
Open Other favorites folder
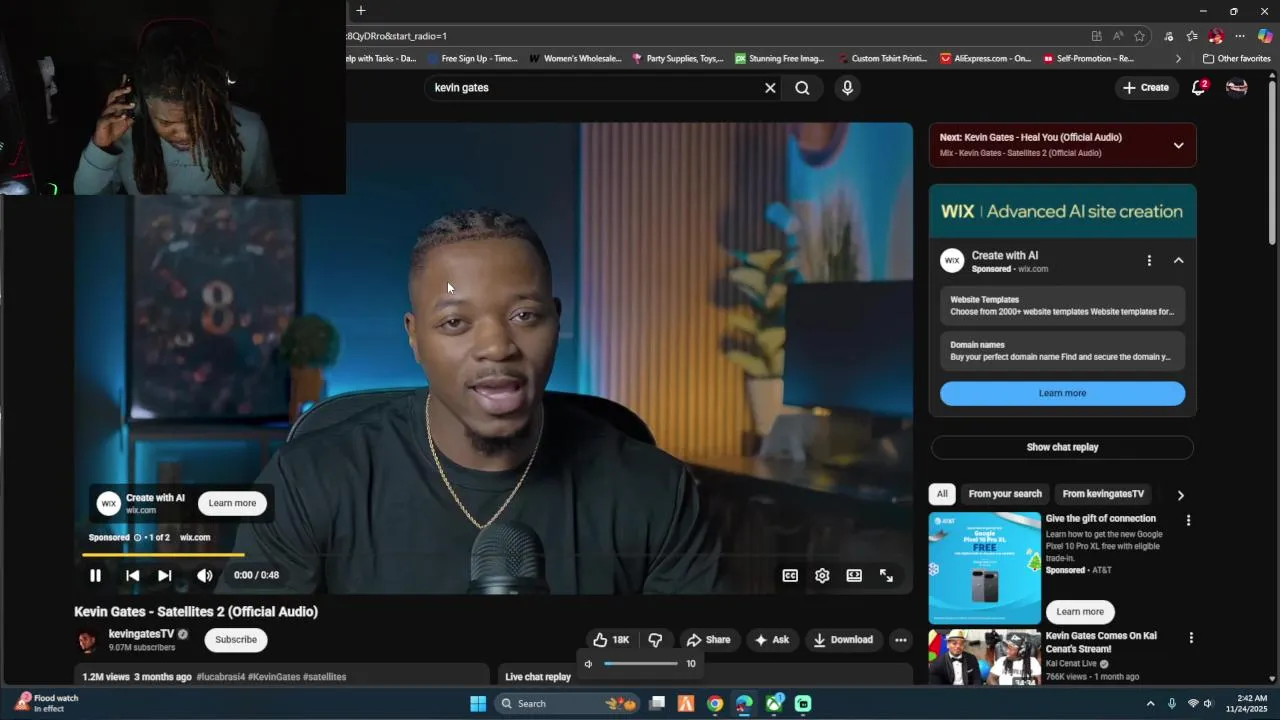click(x=1236, y=59)
